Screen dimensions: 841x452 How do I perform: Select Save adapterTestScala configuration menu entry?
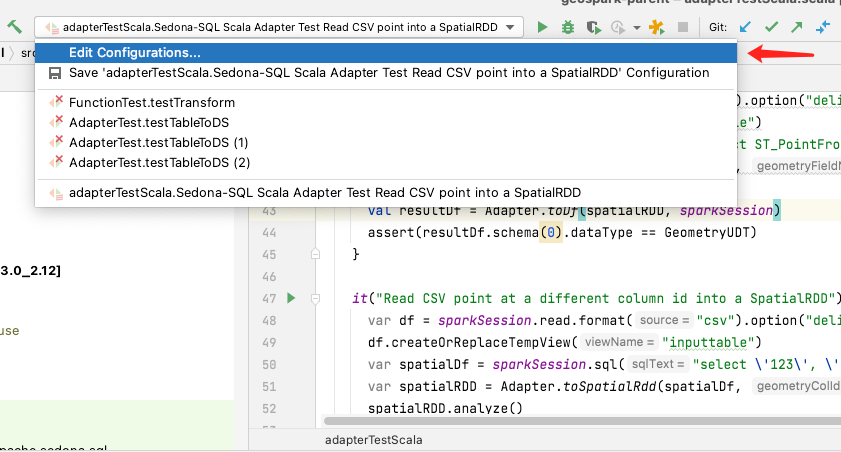coord(388,73)
